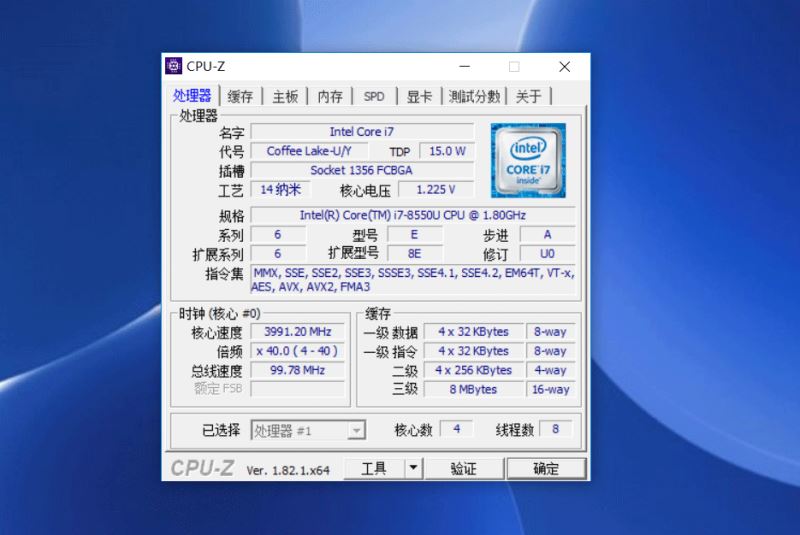Image resolution: width=800 pixels, height=535 pixels.
Task: Expand the 工具 button dropdown arrow
Action: (x=413, y=468)
